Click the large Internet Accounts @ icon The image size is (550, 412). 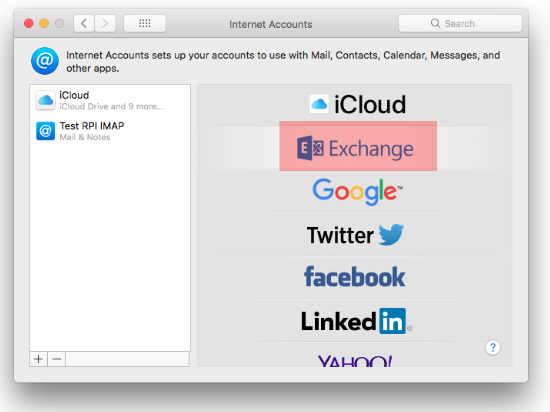point(45,61)
